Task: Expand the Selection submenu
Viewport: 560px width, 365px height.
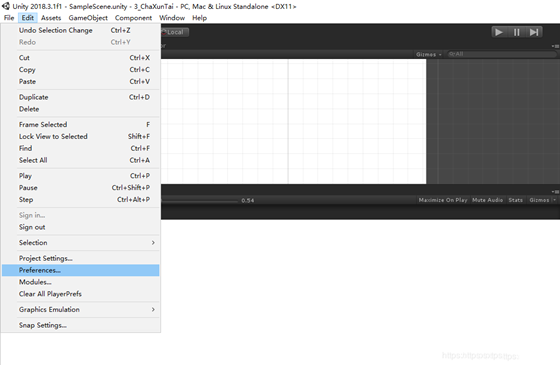Action: pos(80,242)
